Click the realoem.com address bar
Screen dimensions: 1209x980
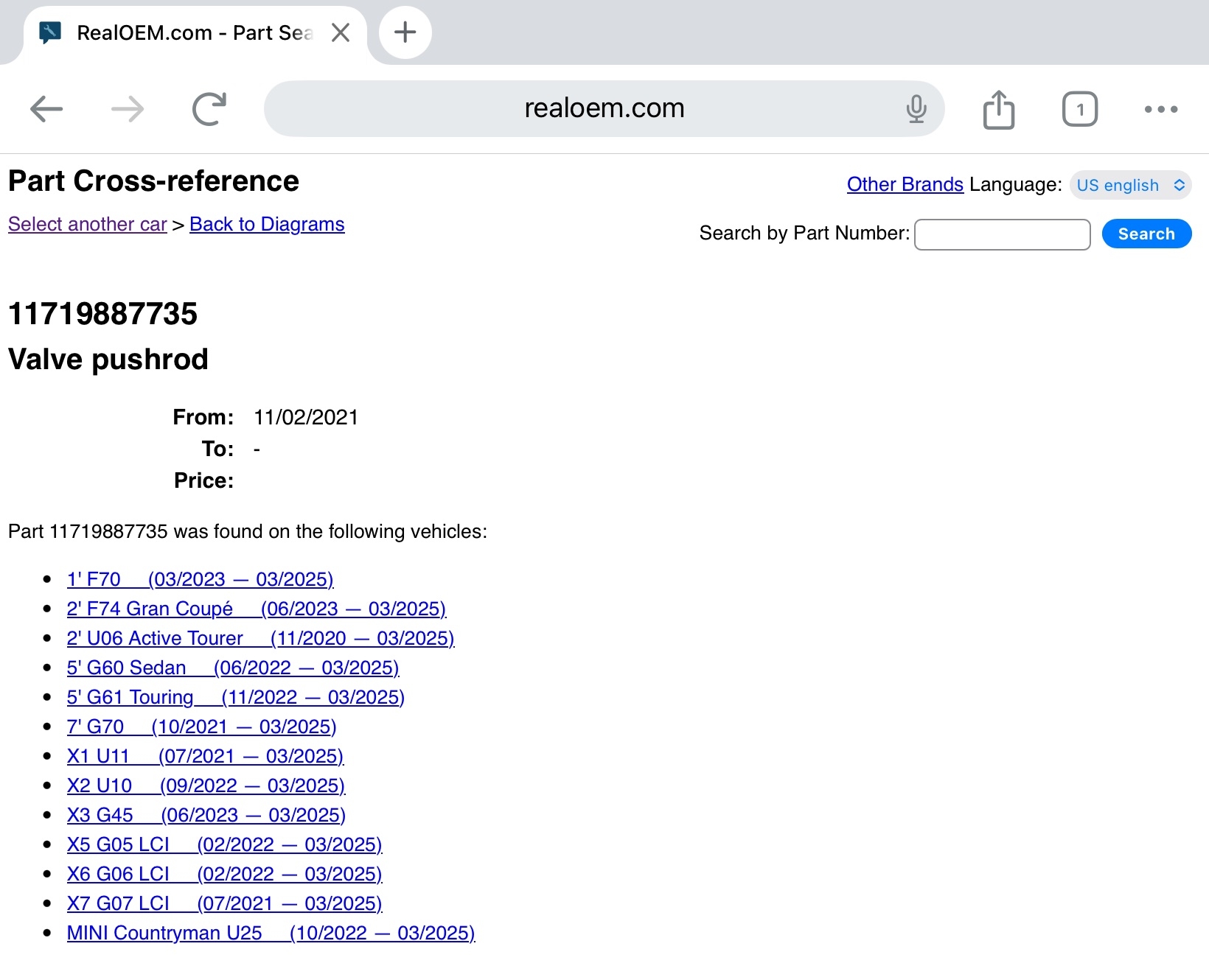point(604,108)
